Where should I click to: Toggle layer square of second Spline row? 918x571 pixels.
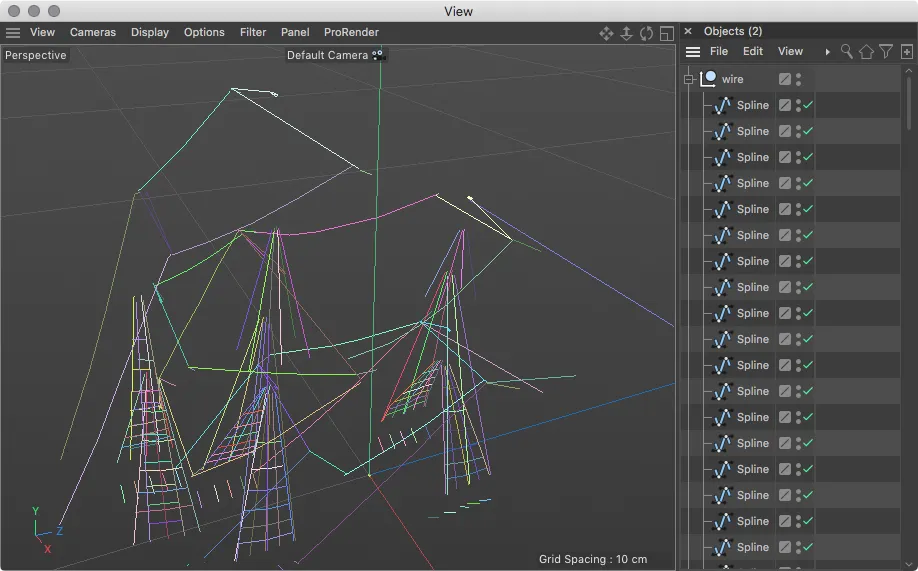click(785, 131)
